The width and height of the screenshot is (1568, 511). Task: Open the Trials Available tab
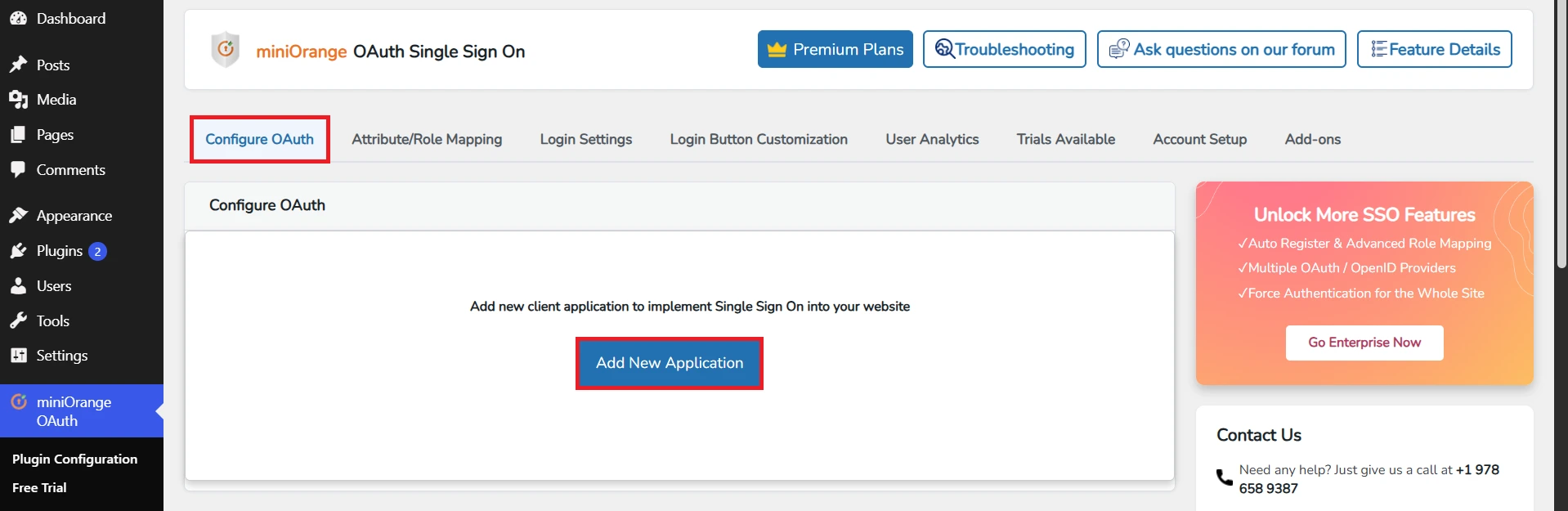tap(1066, 139)
